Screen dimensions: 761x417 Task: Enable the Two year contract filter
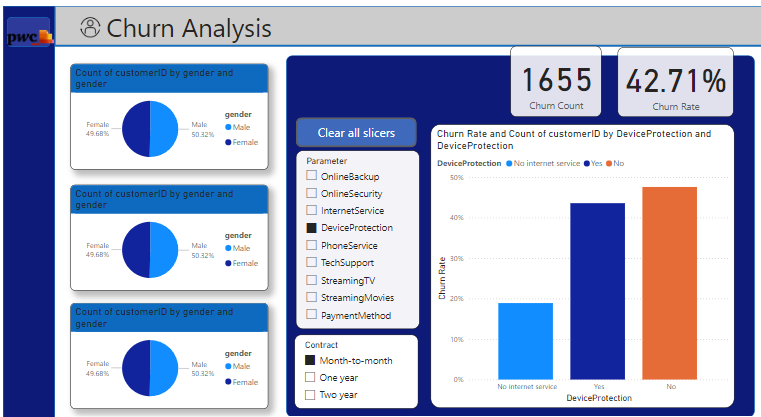coord(310,395)
